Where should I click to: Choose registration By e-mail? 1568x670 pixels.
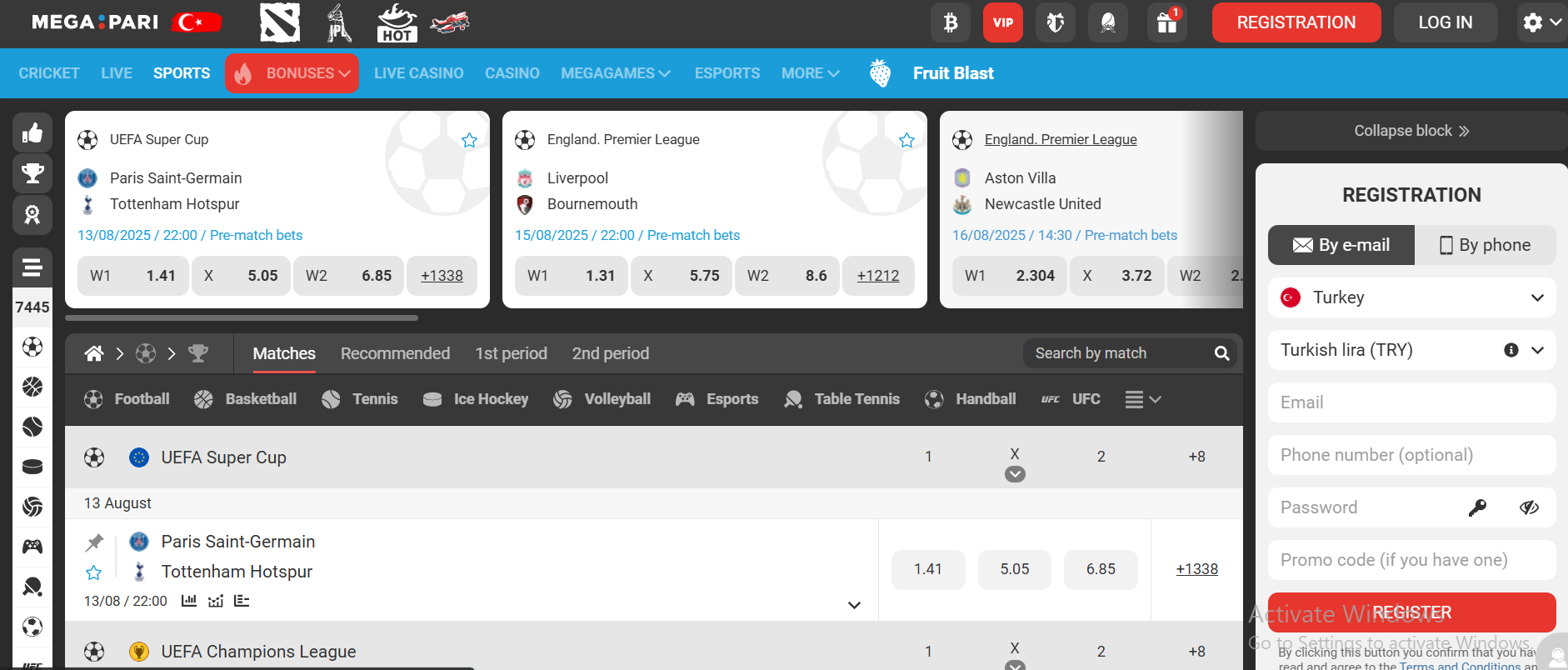[1341, 245]
